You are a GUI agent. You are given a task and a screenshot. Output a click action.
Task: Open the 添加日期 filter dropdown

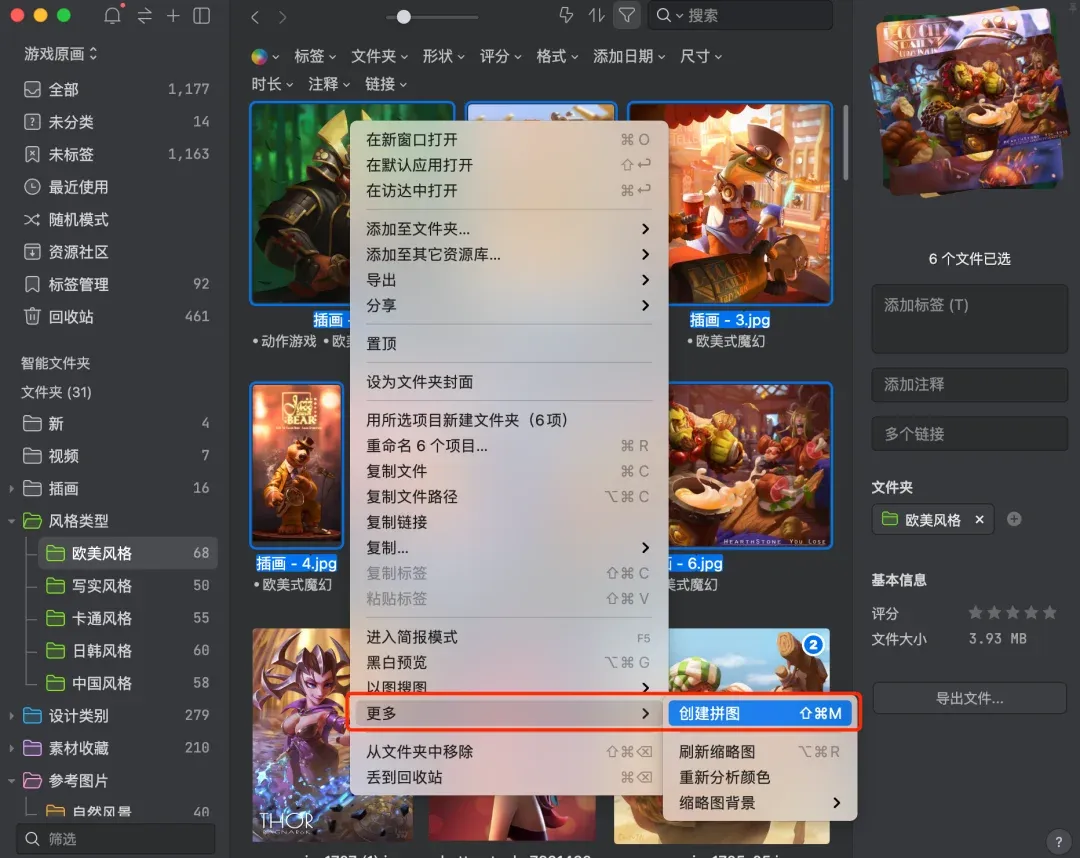coord(629,56)
